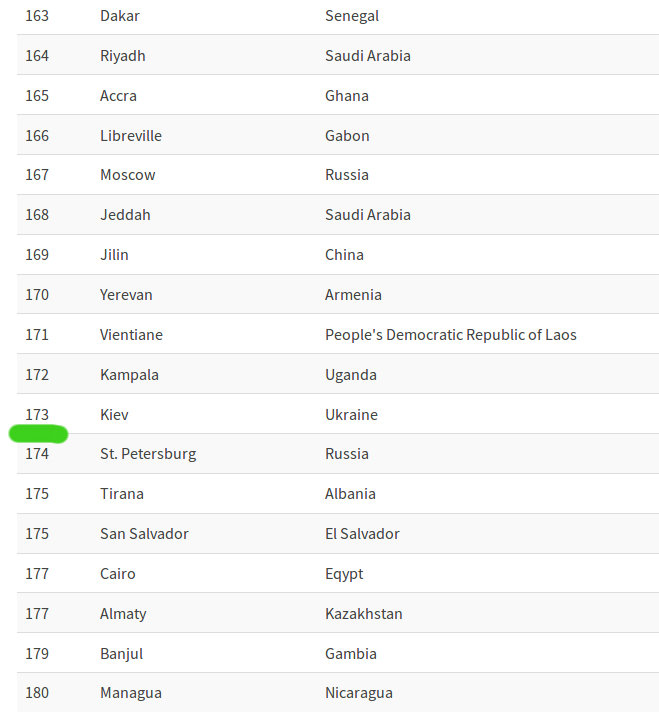Select Jilin in the city column
This screenshot has height=712, width=659.
click(x=114, y=255)
